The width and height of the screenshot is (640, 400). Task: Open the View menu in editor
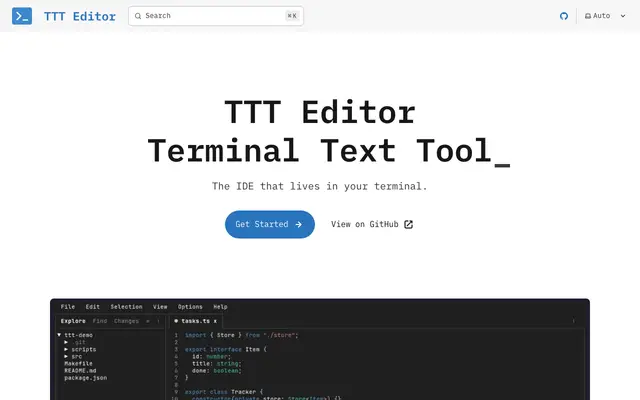[x=160, y=307]
